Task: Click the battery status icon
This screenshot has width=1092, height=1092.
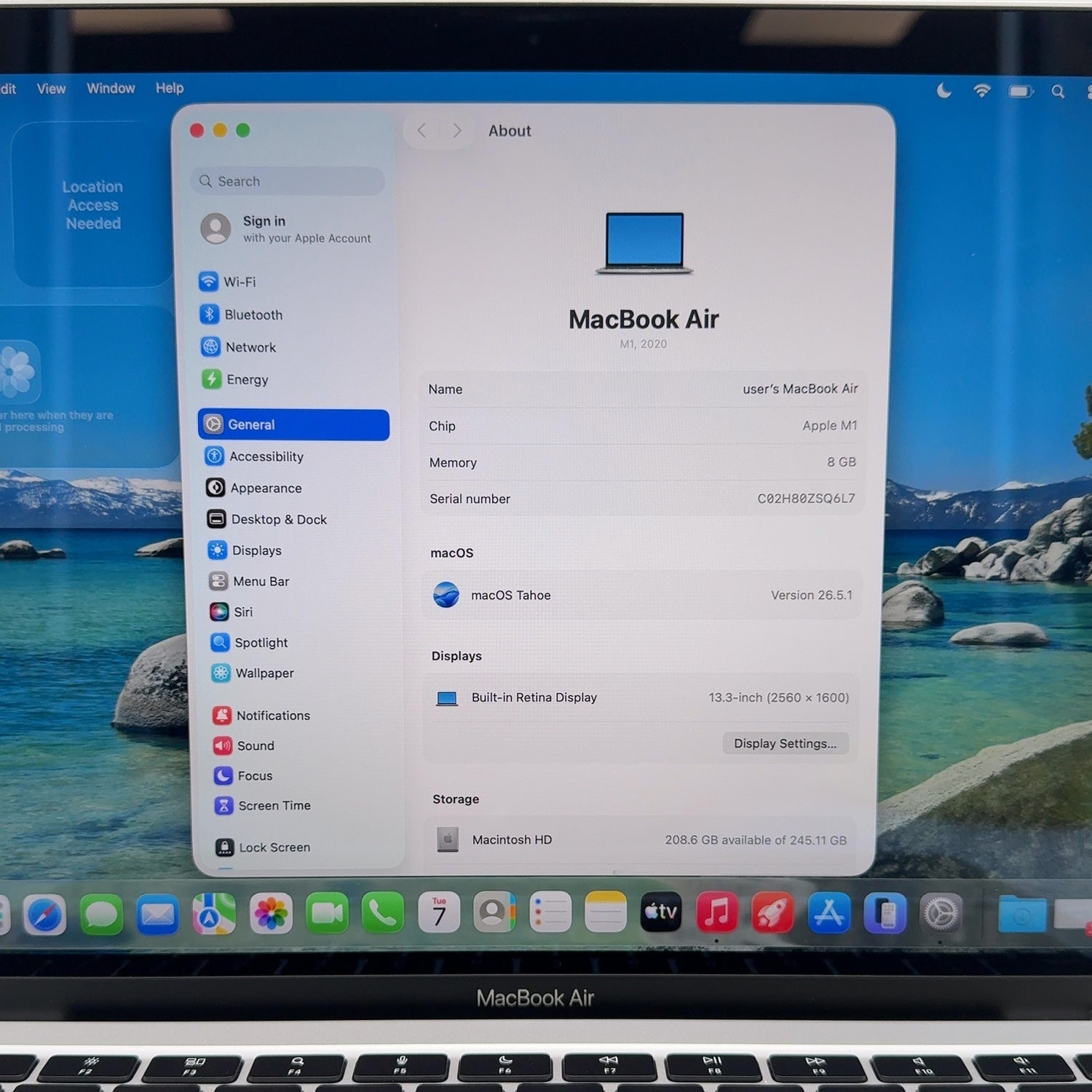Action: tap(1021, 91)
